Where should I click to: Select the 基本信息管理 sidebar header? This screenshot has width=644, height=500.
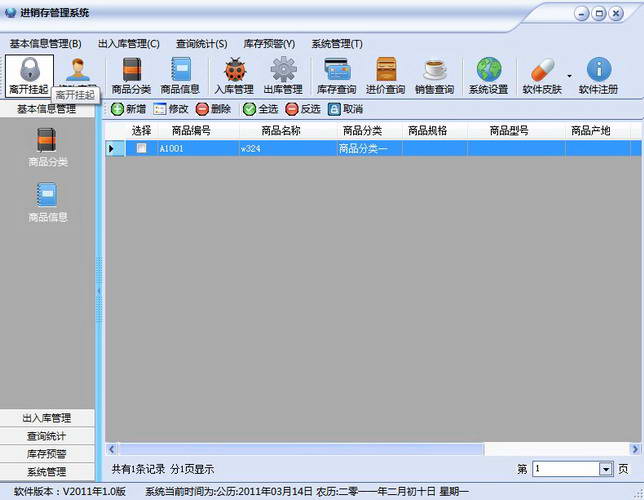point(47,110)
